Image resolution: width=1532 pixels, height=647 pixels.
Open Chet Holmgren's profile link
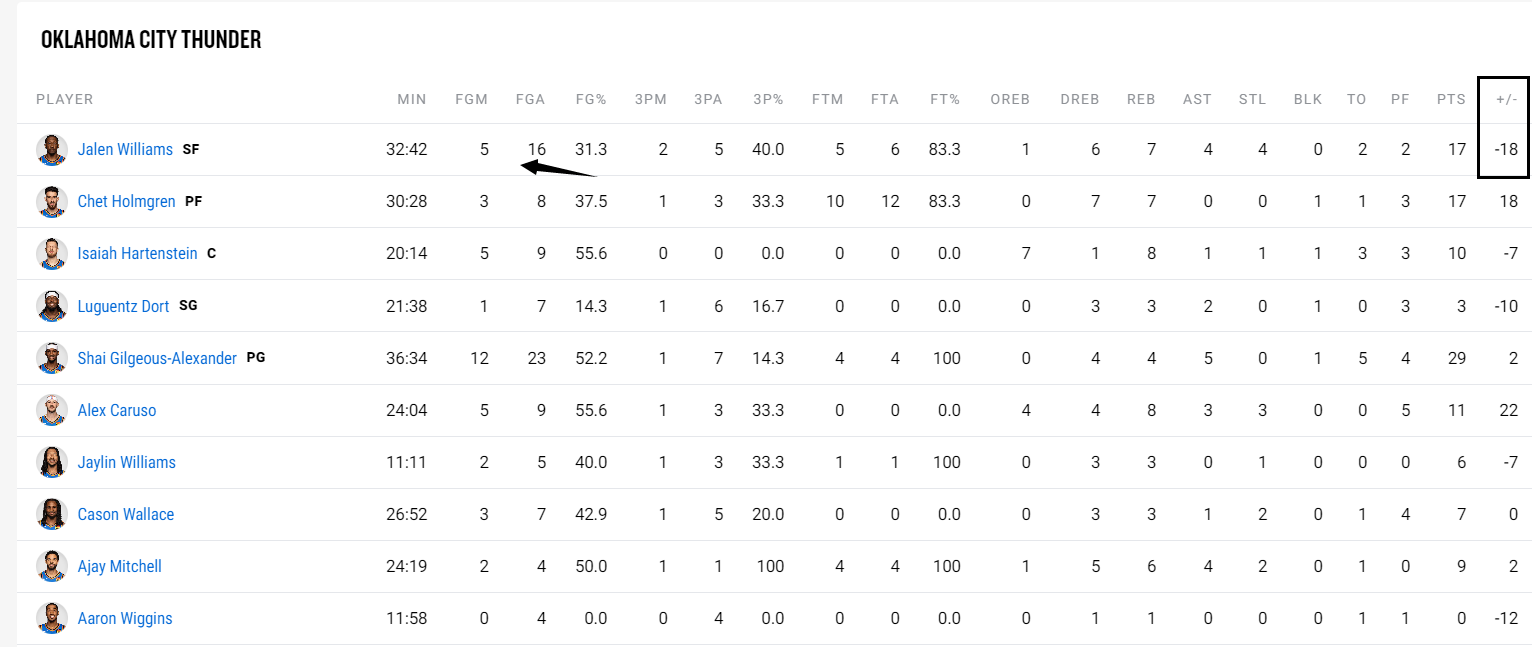point(126,202)
